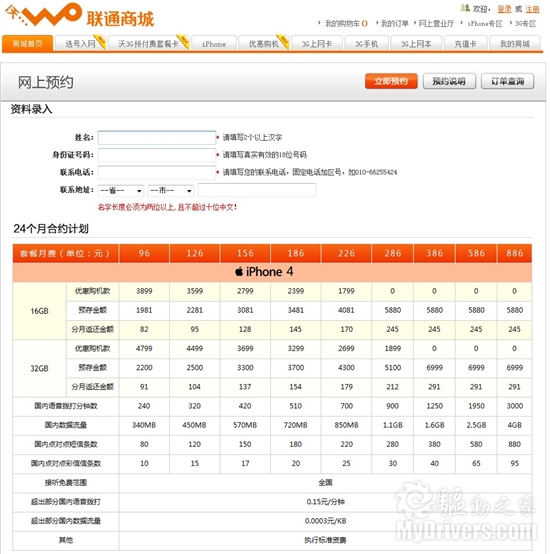Click the 订单查询 button
The height and width of the screenshot is (554, 550).
[507, 81]
